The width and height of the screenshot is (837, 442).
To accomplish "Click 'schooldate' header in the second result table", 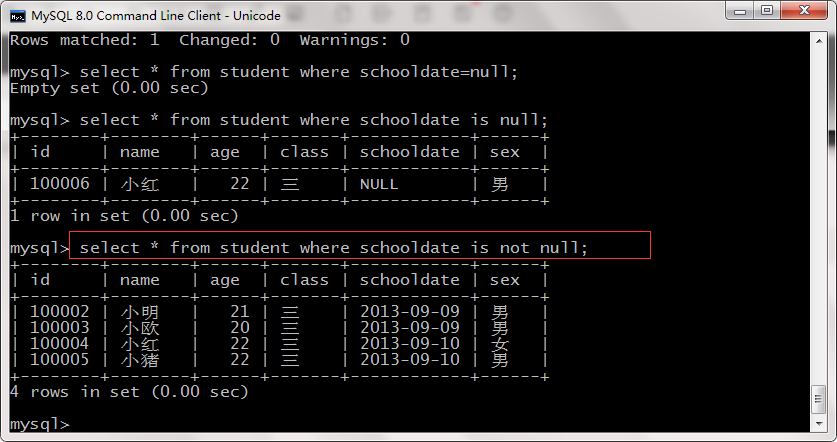I will point(409,280).
